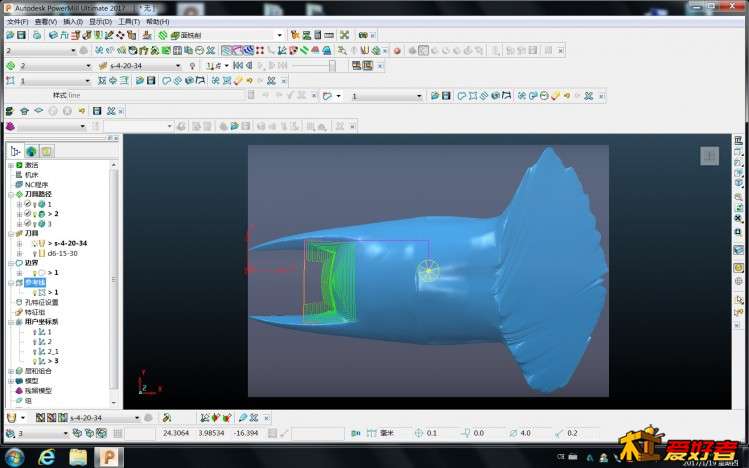The width and height of the screenshot is (749, 468).
Task: Open the s-4-20-34 tool dropdown in simulation toolbar
Action: [178, 66]
